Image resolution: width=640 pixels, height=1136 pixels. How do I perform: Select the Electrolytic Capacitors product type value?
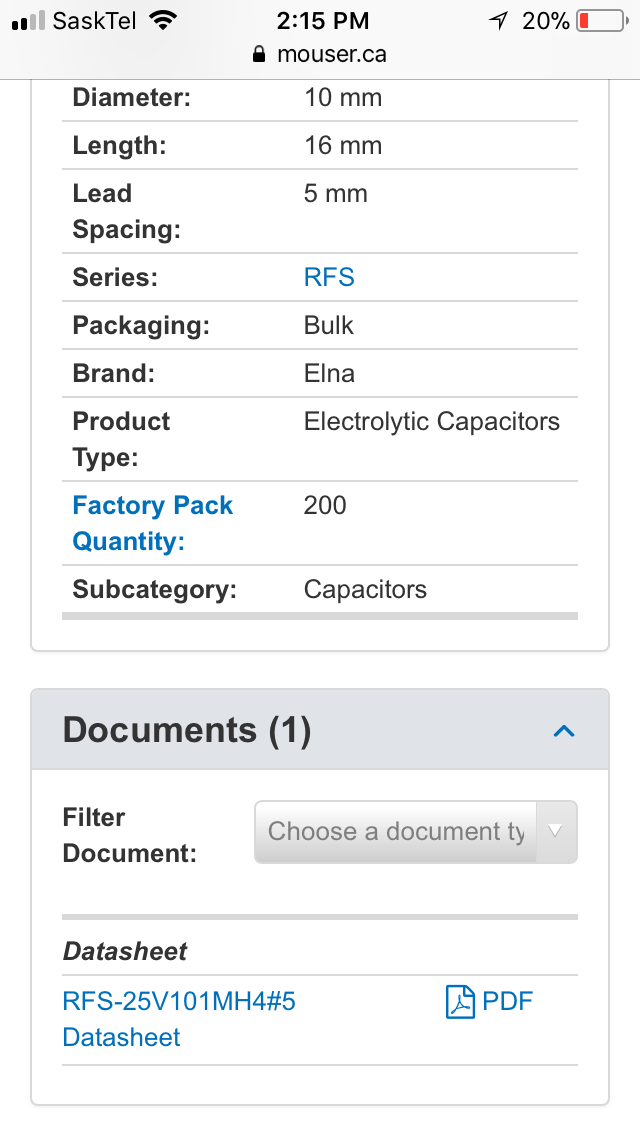pyautogui.click(x=431, y=422)
